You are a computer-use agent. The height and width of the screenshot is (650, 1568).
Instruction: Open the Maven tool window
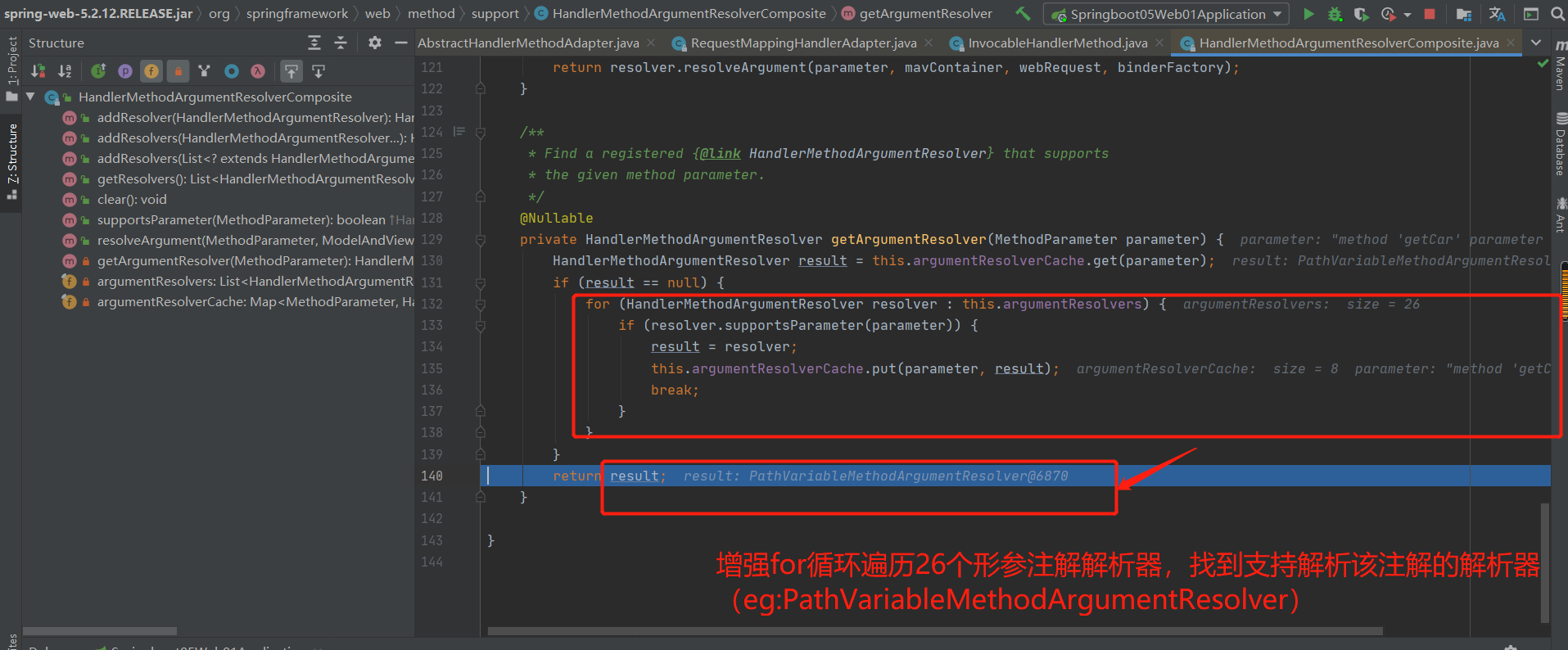(x=1559, y=65)
